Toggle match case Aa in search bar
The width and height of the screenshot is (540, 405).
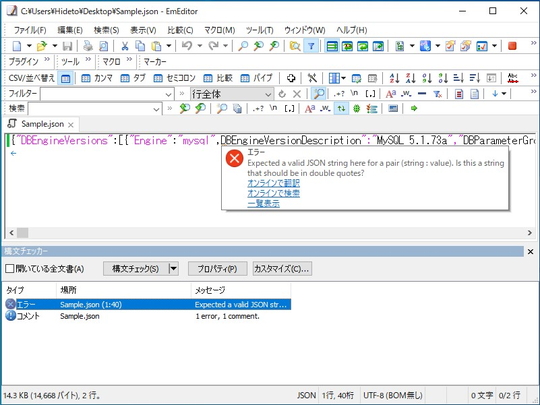310,108
